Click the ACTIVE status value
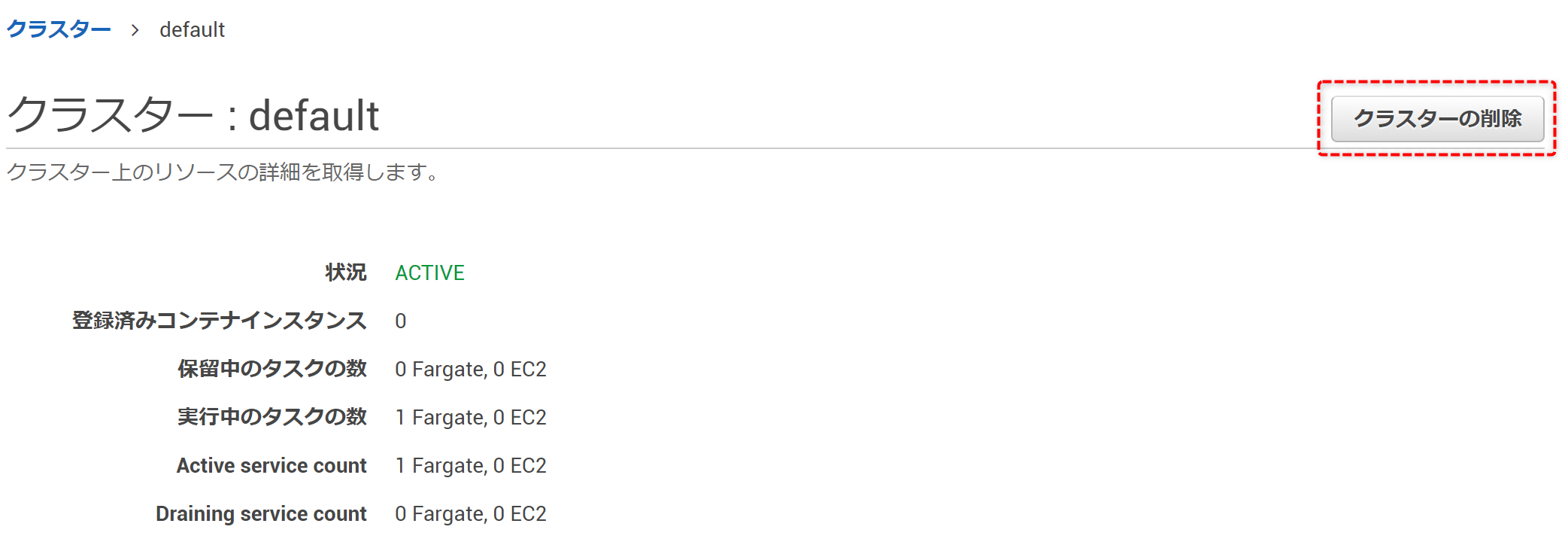This screenshot has width=1568, height=554. 429,272
